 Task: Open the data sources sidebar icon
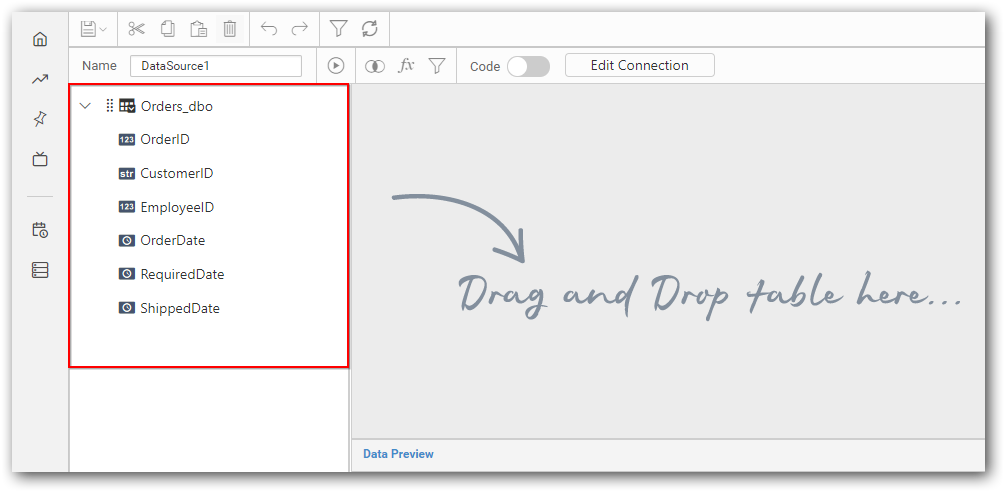tap(40, 270)
